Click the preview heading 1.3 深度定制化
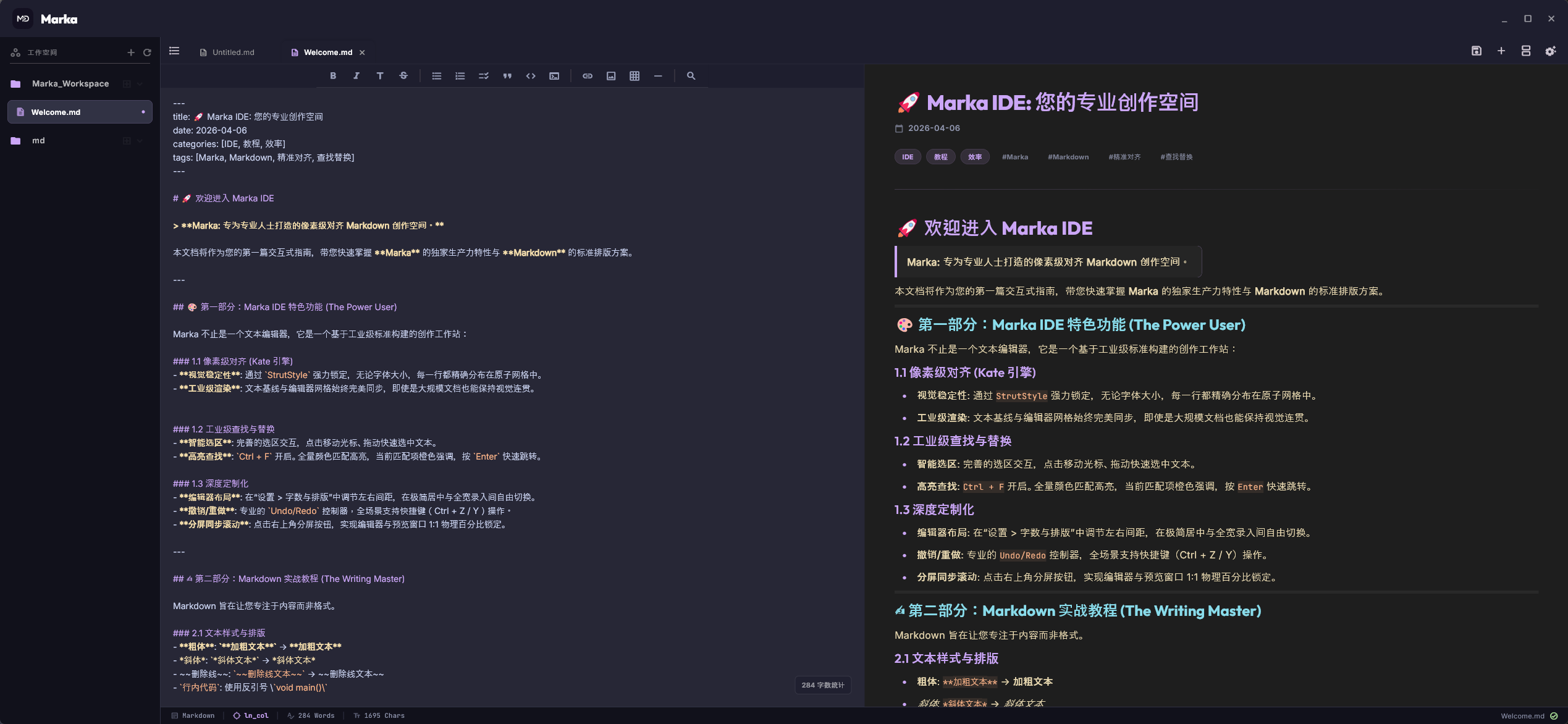The width and height of the screenshot is (1568, 724). (x=934, y=510)
